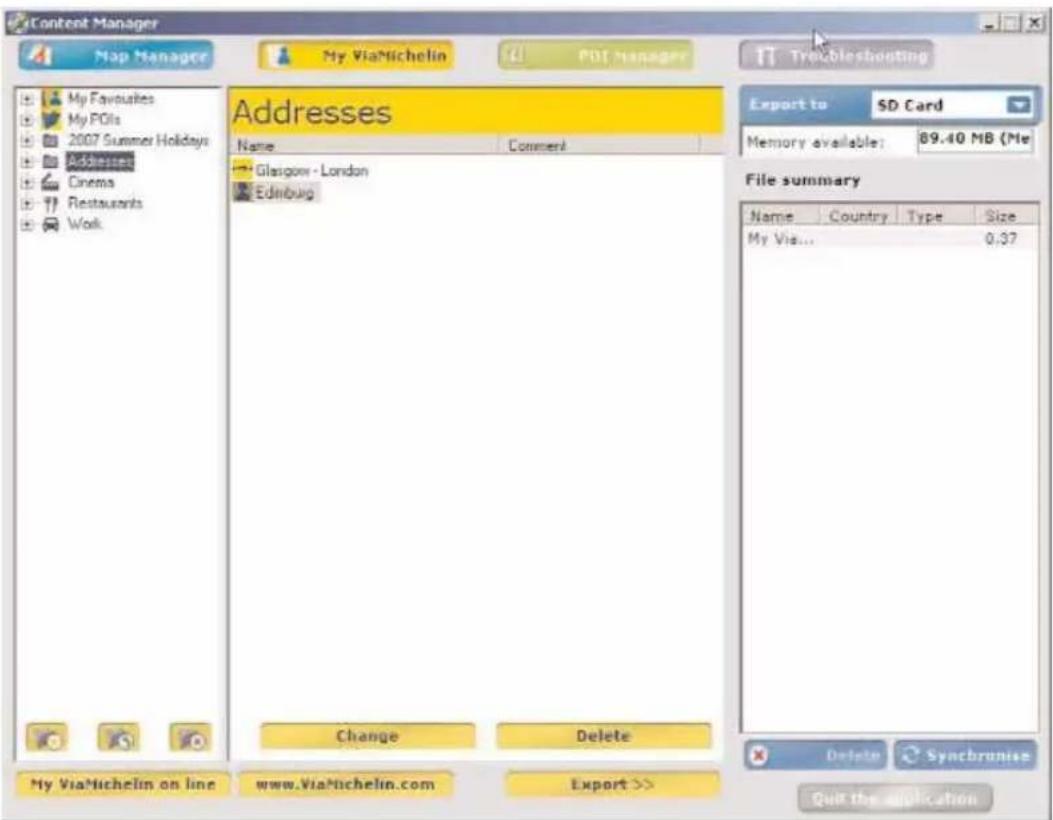This screenshot has height=820, width=1053.
Task: Open My ViaMichelin on line
Action: [x=122, y=784]
